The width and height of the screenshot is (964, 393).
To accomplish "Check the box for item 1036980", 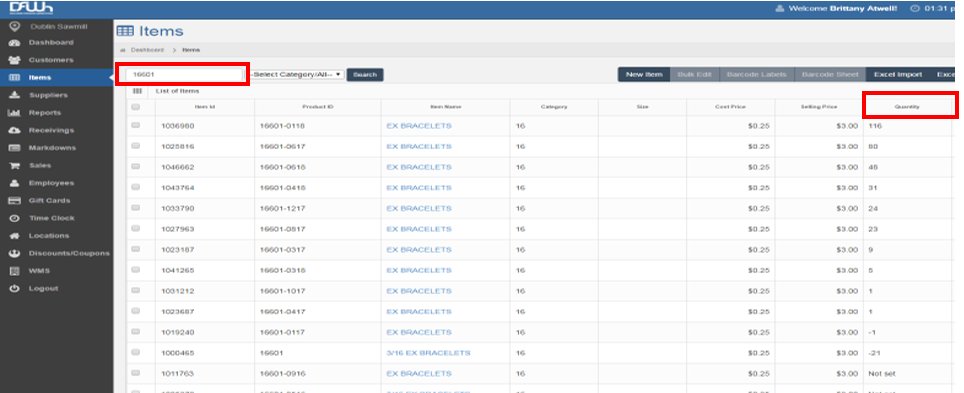I will tap(136, 125).
